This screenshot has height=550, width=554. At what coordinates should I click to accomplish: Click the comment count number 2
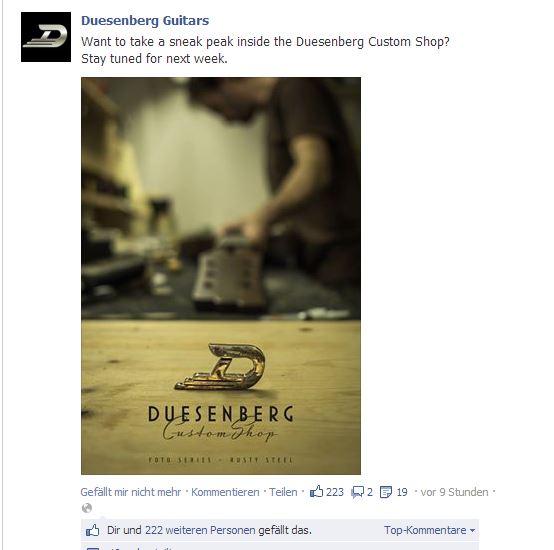tap(370, 492)
